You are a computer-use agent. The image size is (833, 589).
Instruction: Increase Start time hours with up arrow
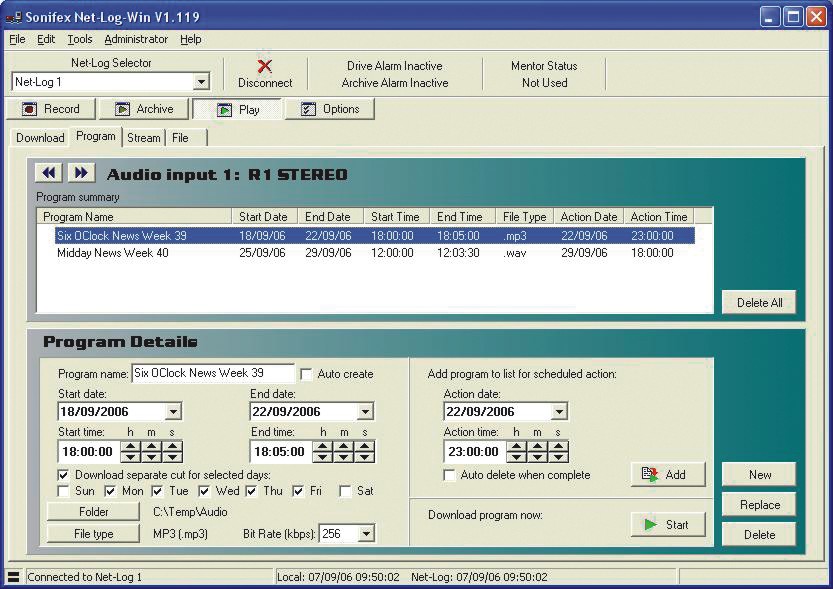pyautogui.click(x=131, y=446)
